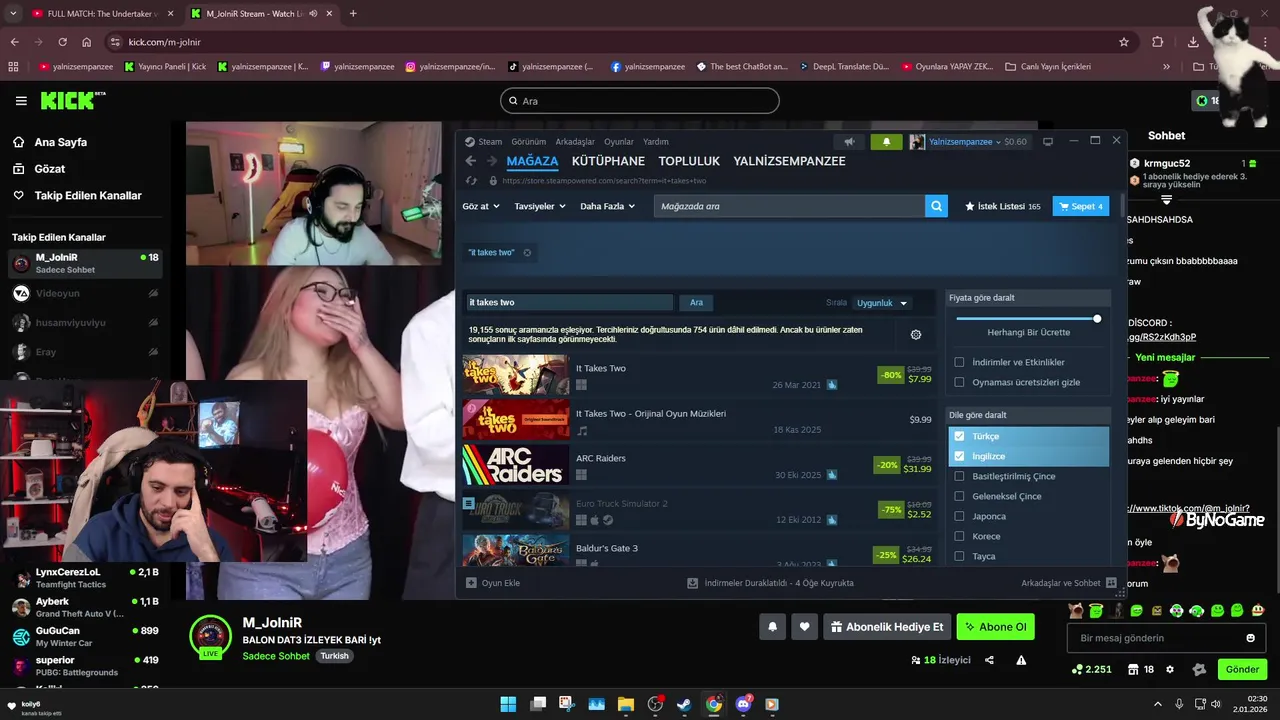Open the Görünüm menu in Steam
The height and width of the screenshot is (720, 1280).
pos(529,142)
